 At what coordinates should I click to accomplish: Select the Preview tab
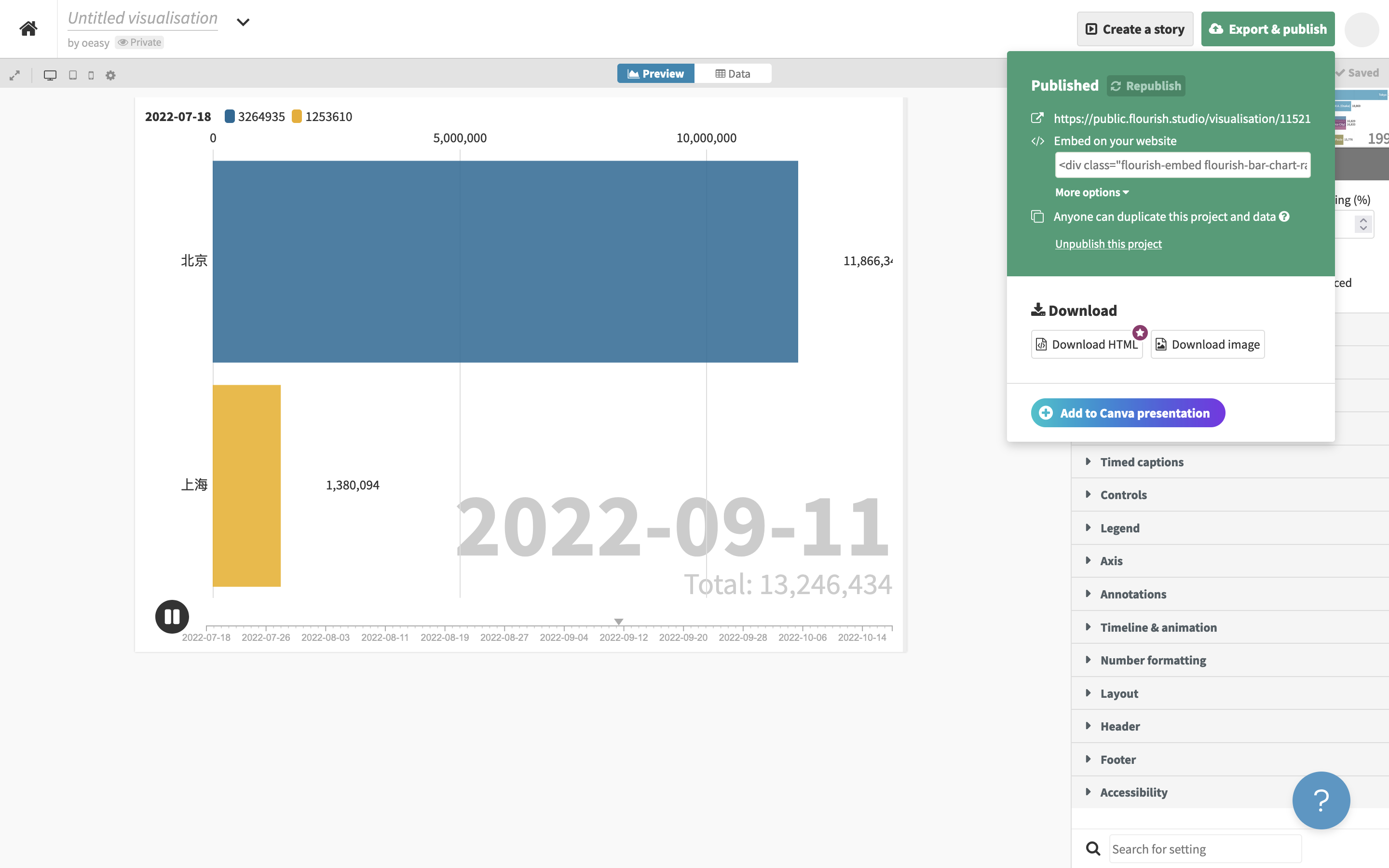655,73
